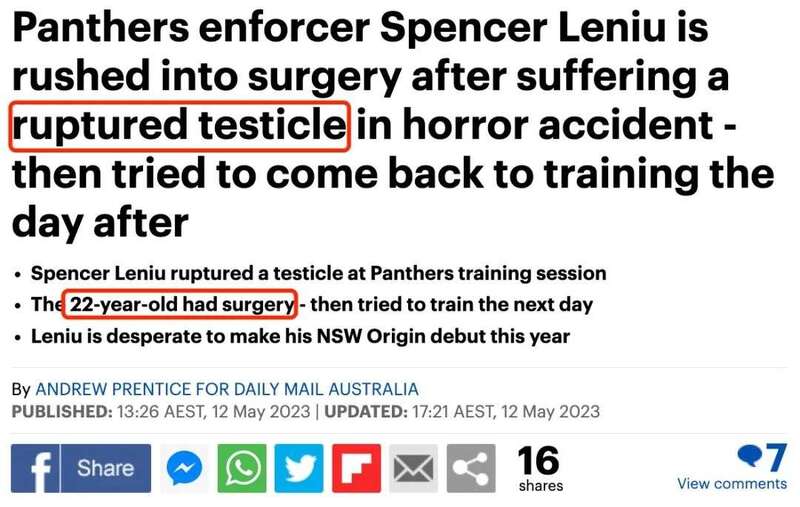The height and width of the screenshot is (507, 800).
Task: Tweet article using Twitter bird icon
Action: 299,468
